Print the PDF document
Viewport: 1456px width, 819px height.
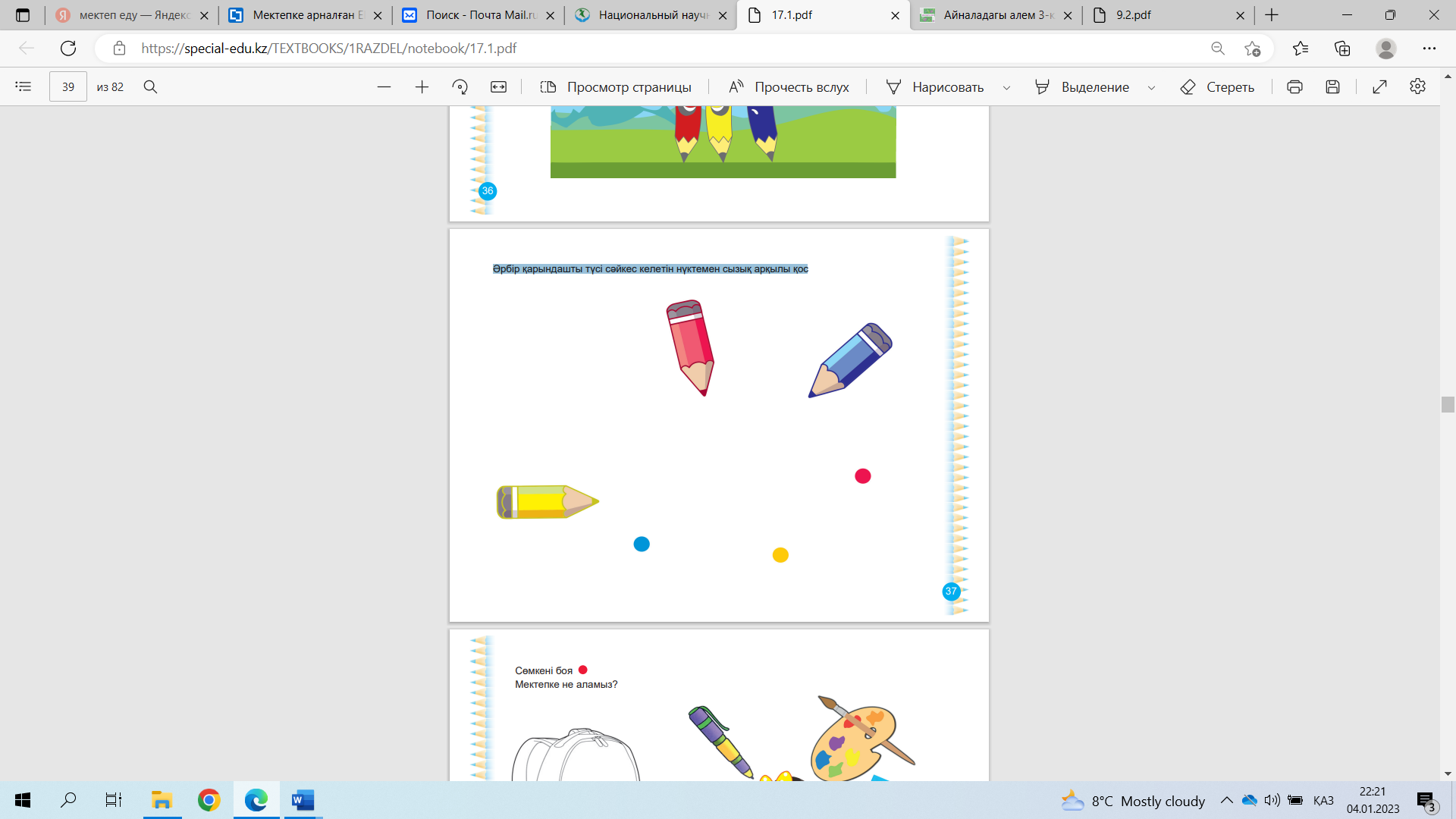tap(1294, 86)
